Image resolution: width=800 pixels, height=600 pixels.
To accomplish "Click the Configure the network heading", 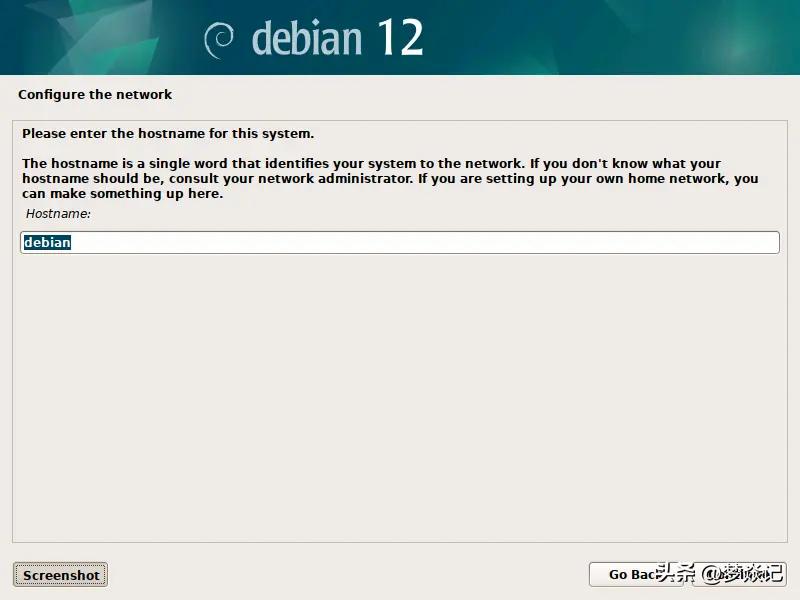I will point(95,94).
